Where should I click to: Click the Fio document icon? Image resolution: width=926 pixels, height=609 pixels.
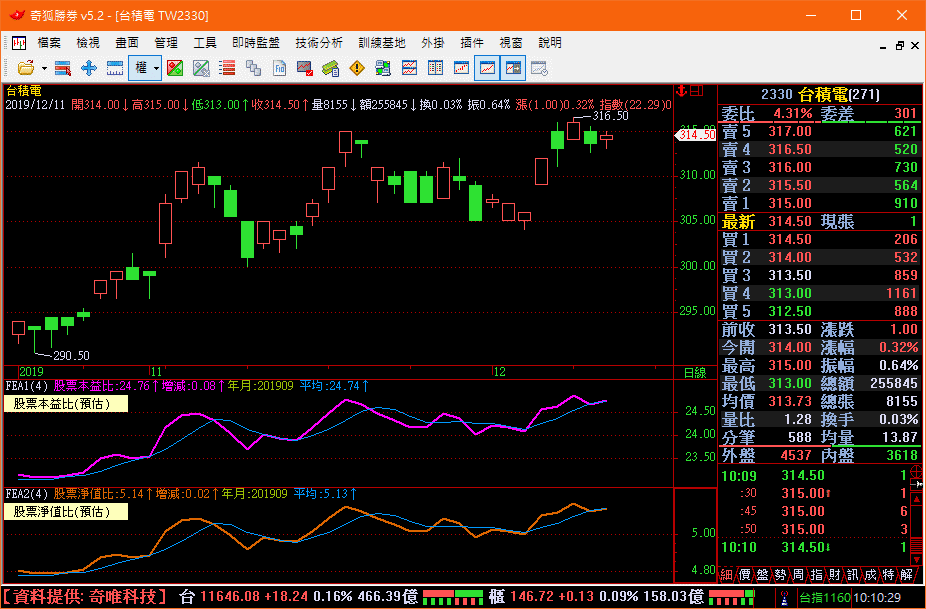coord(279,69)
